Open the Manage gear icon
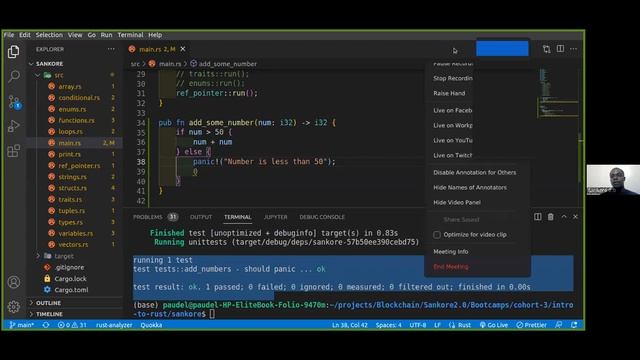 (13, 307)
